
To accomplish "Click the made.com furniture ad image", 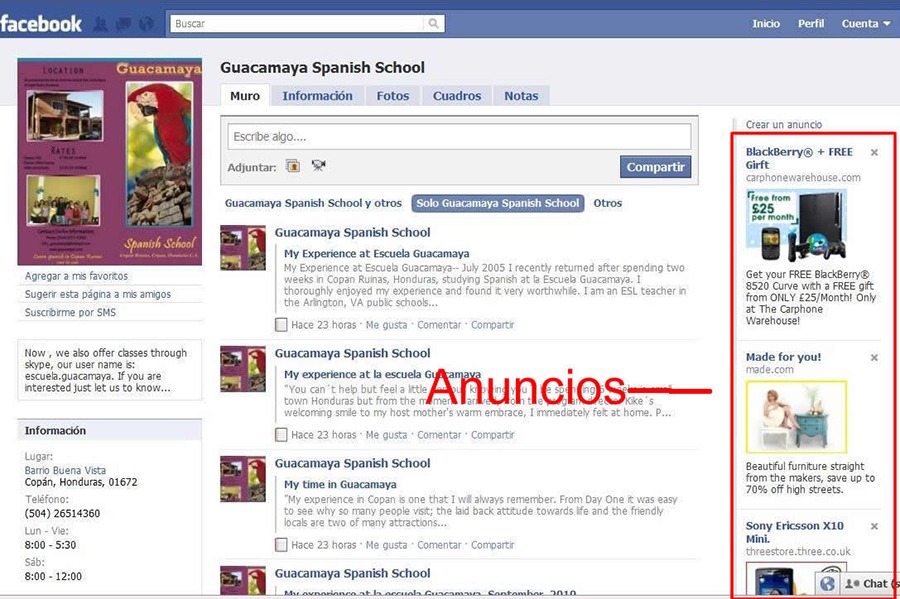I will click(x=796, y=417).
